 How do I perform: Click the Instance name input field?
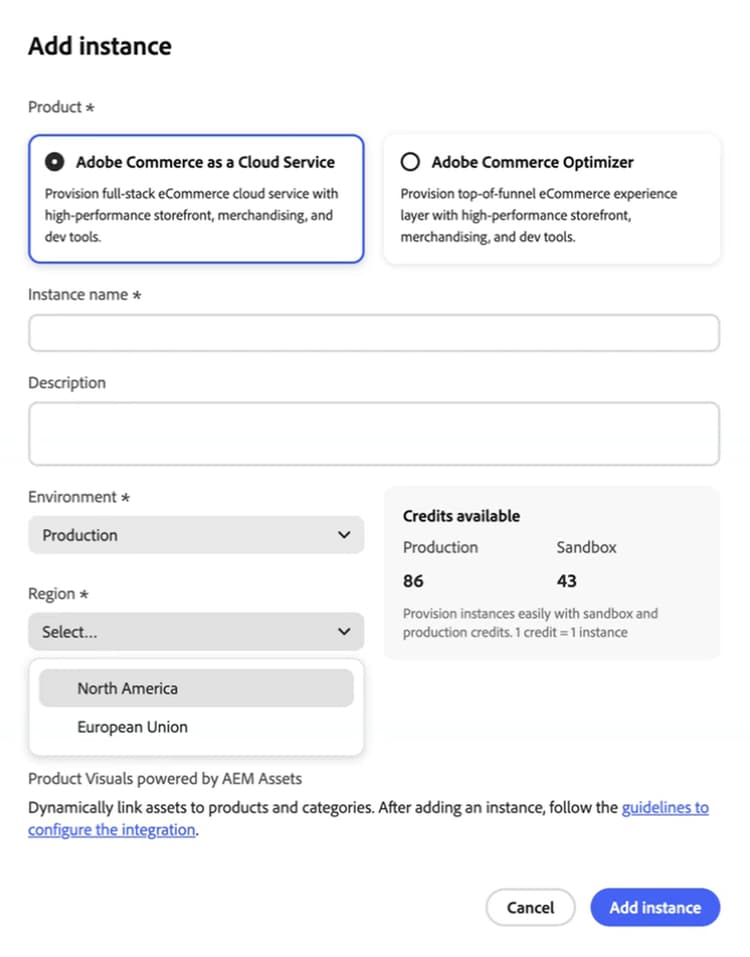374,332
